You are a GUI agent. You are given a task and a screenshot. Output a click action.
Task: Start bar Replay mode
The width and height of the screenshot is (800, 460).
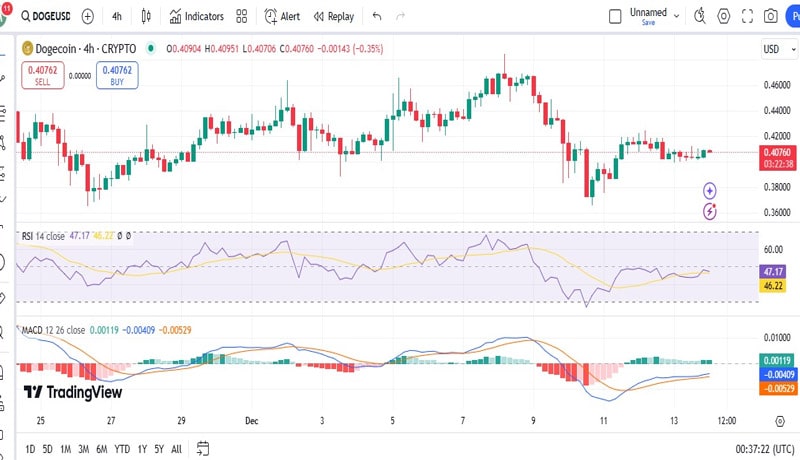334,16
